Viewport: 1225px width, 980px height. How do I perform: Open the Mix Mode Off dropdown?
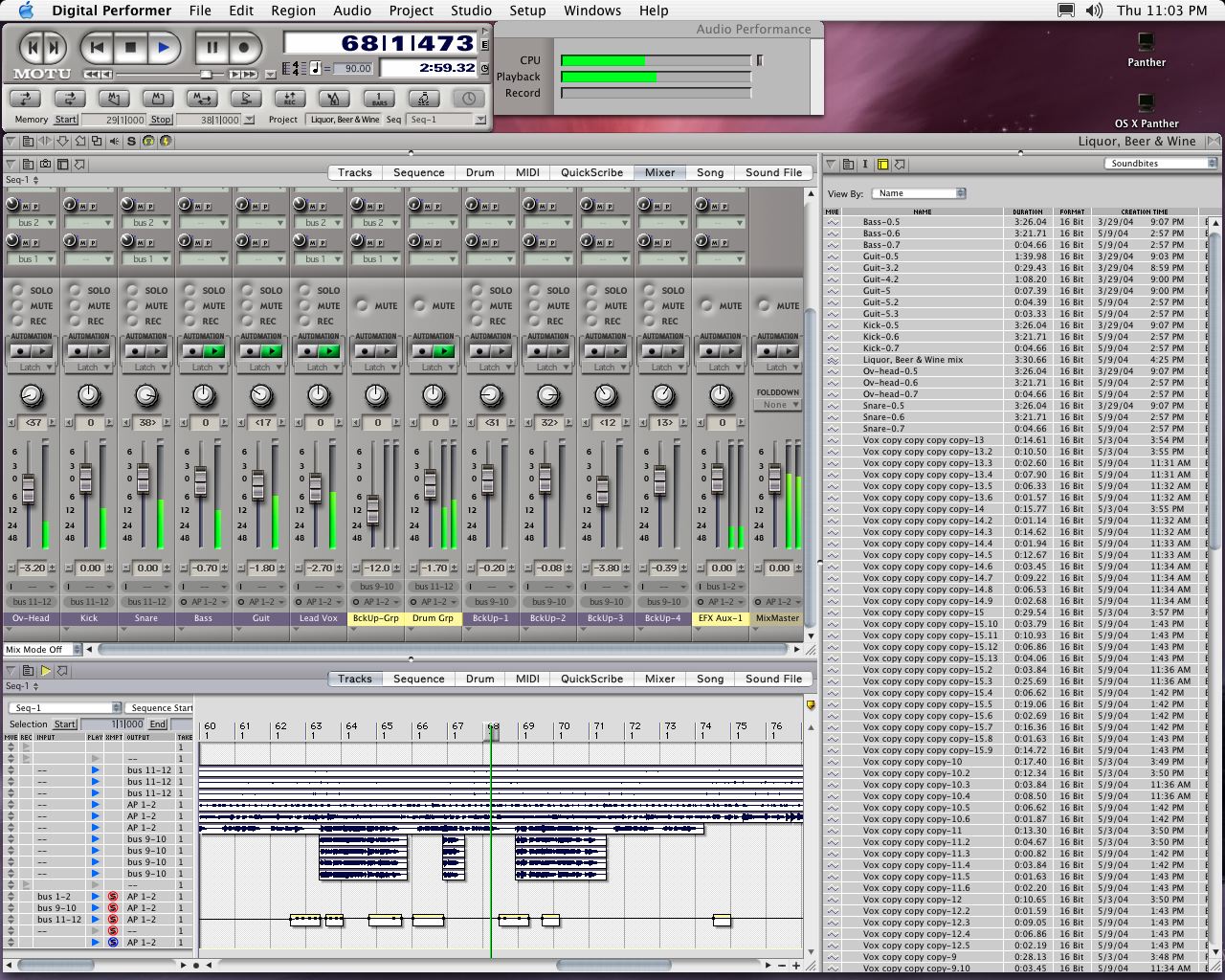[x=42, y=649]
